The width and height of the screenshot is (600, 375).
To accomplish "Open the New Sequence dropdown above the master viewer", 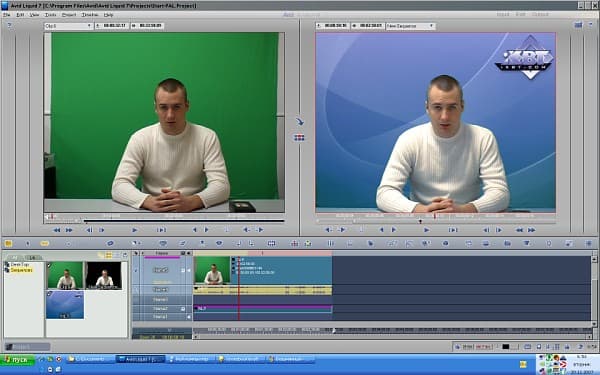I will point(410,26).
